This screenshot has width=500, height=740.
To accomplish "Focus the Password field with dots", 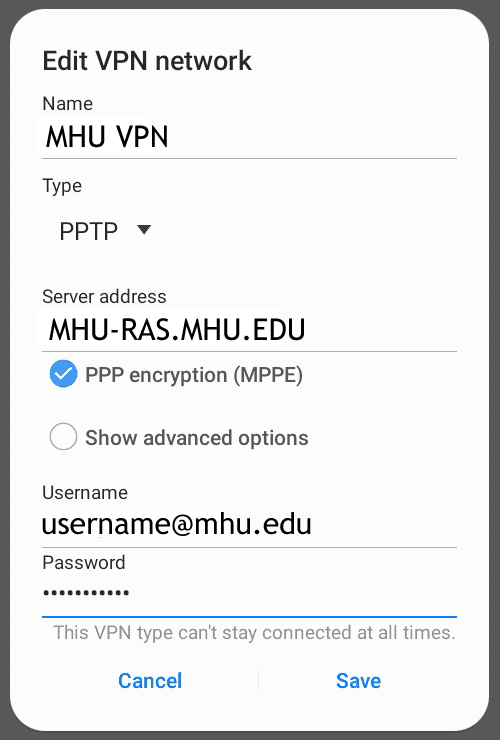I will click(x=249, y=594).
